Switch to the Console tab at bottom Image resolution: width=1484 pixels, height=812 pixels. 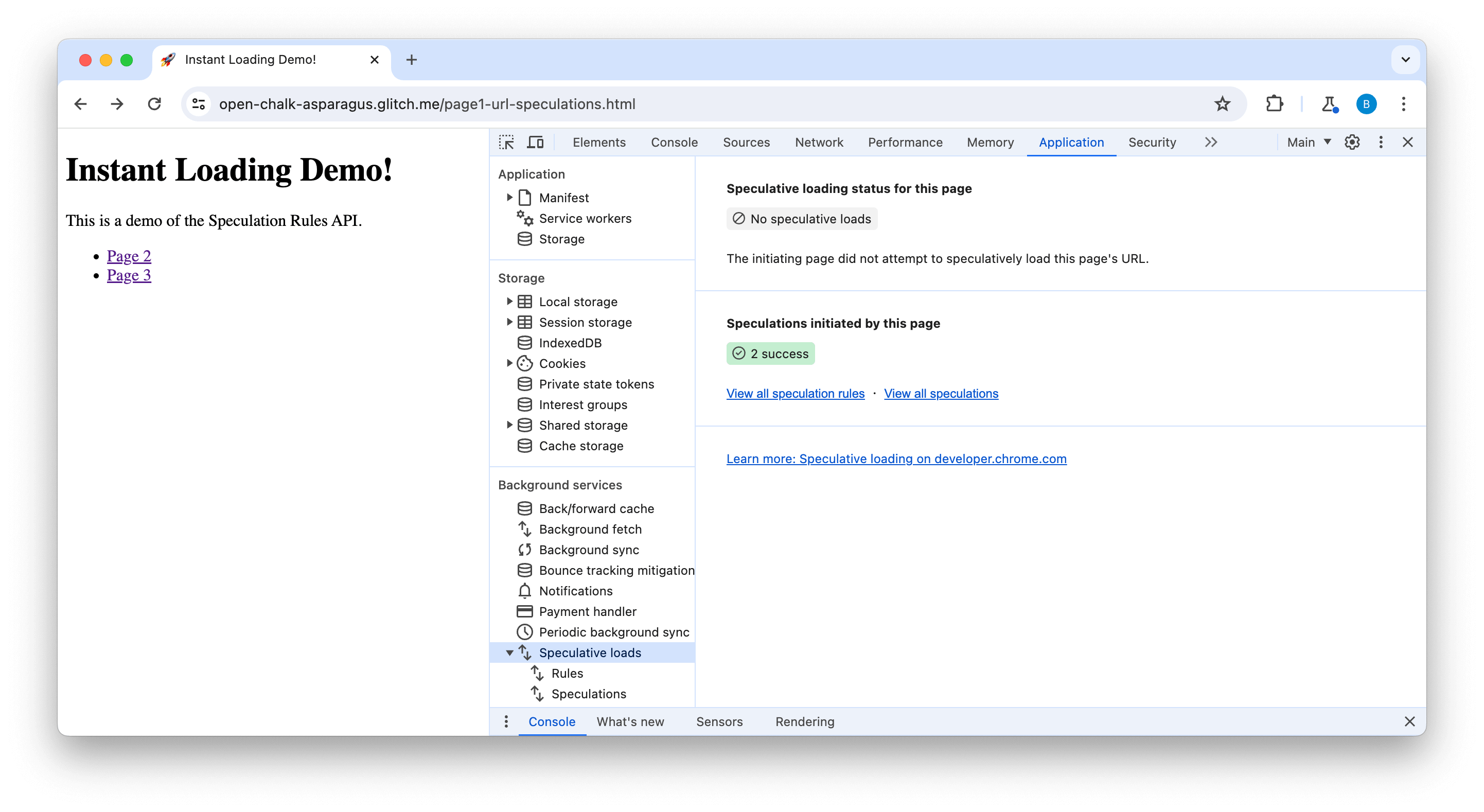[552, 721]
